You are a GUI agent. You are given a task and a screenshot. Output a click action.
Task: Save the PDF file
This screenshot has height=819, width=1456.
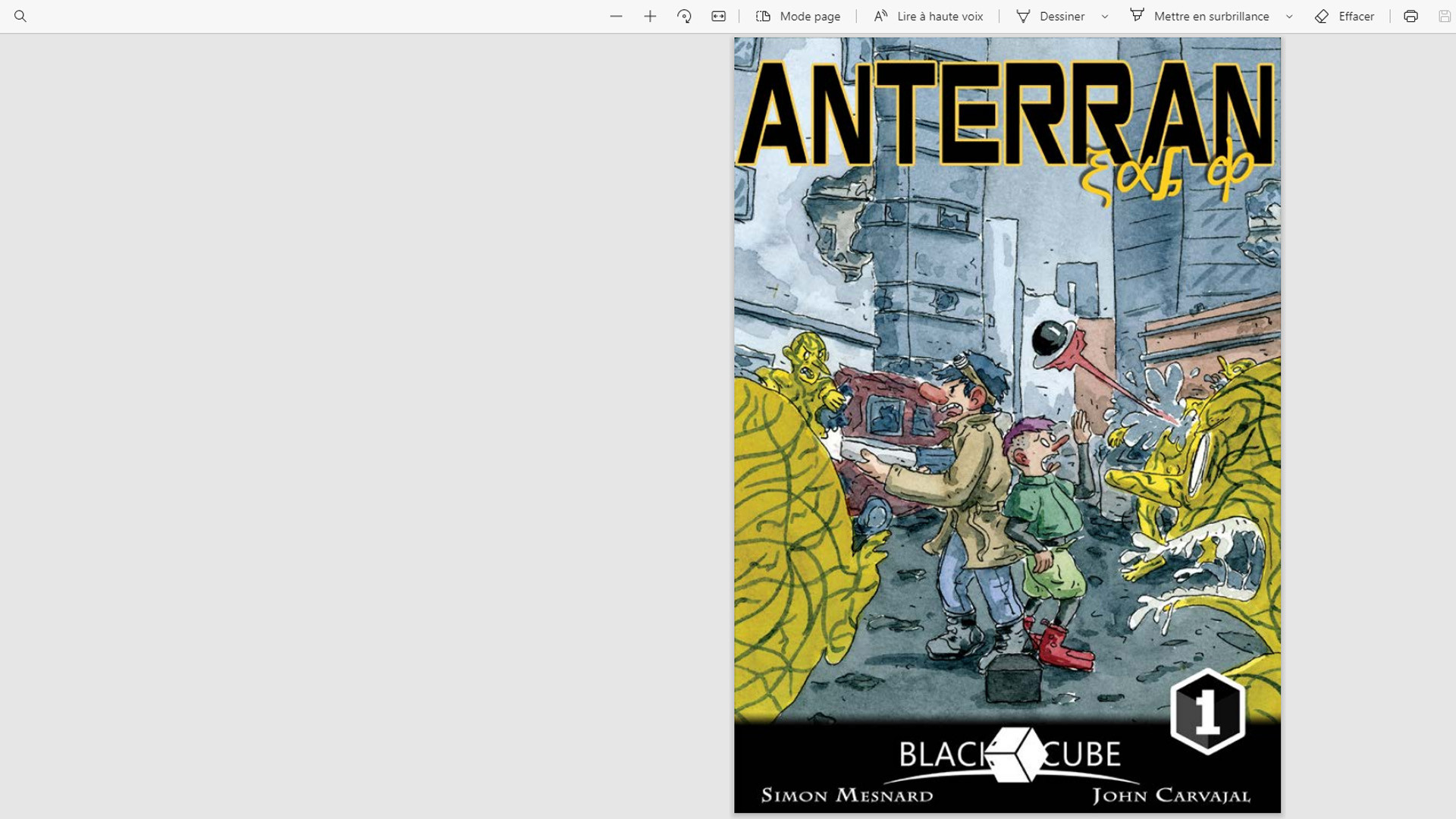(x=1443, y=16)
